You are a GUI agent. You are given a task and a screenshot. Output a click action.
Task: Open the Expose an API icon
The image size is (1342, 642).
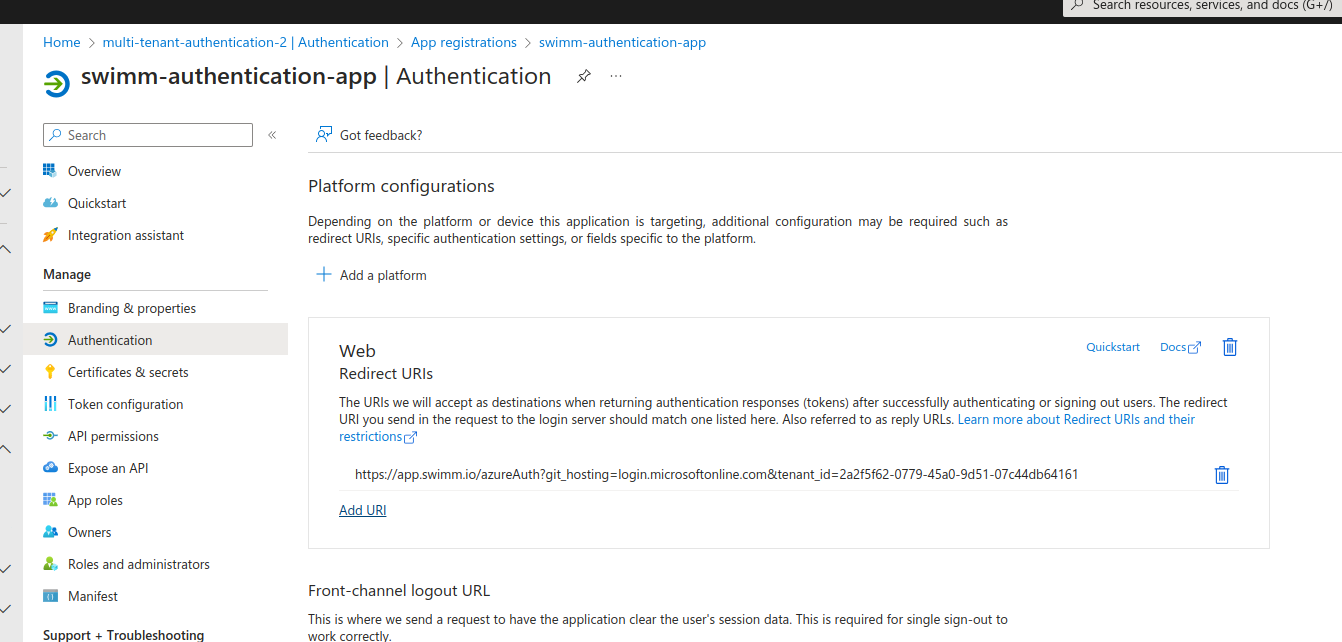[x=50, y=468]
